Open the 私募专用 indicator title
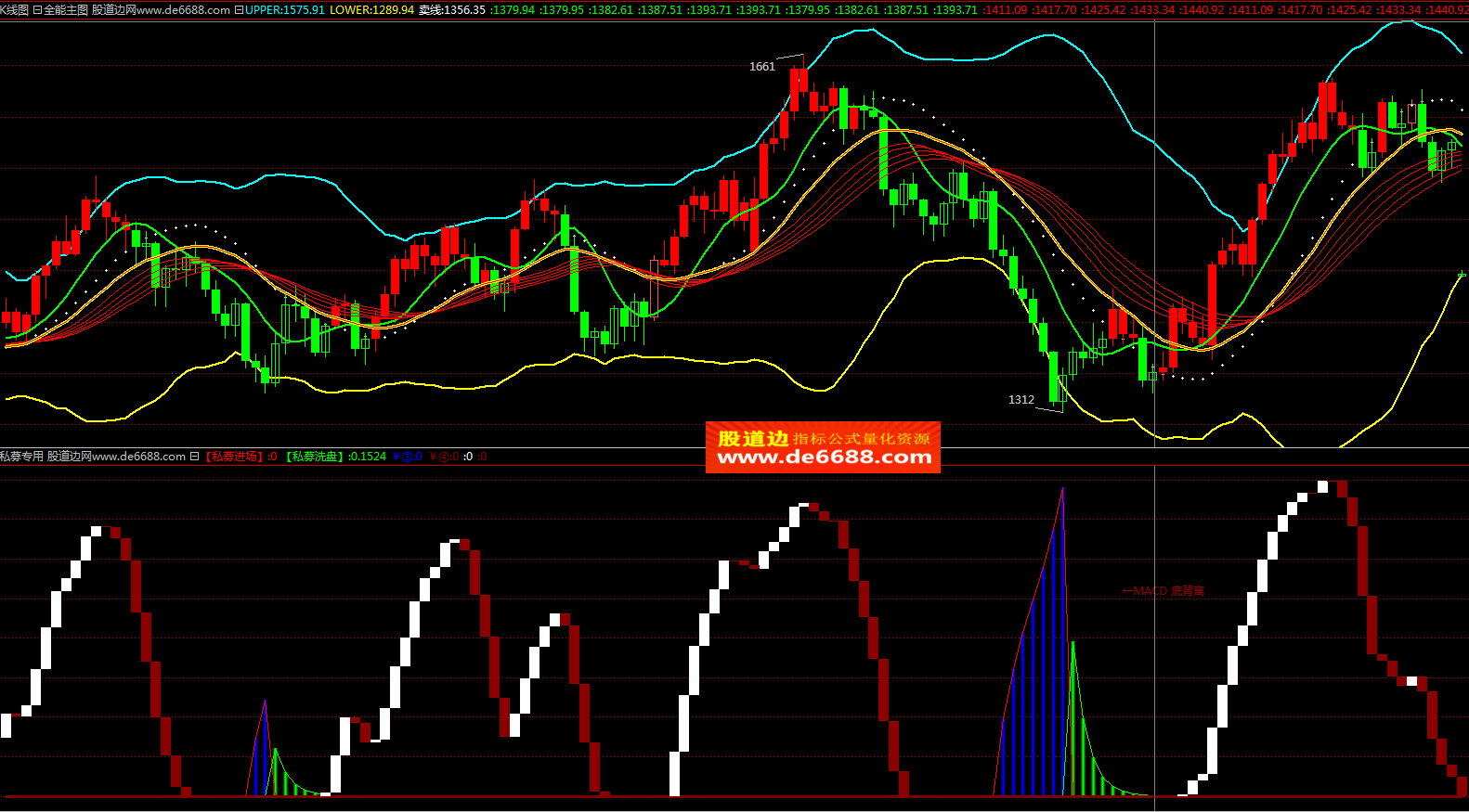Image resolution: width=1469 pixels, height=812 pixels. pyautogui.click(x=22, y=457)
